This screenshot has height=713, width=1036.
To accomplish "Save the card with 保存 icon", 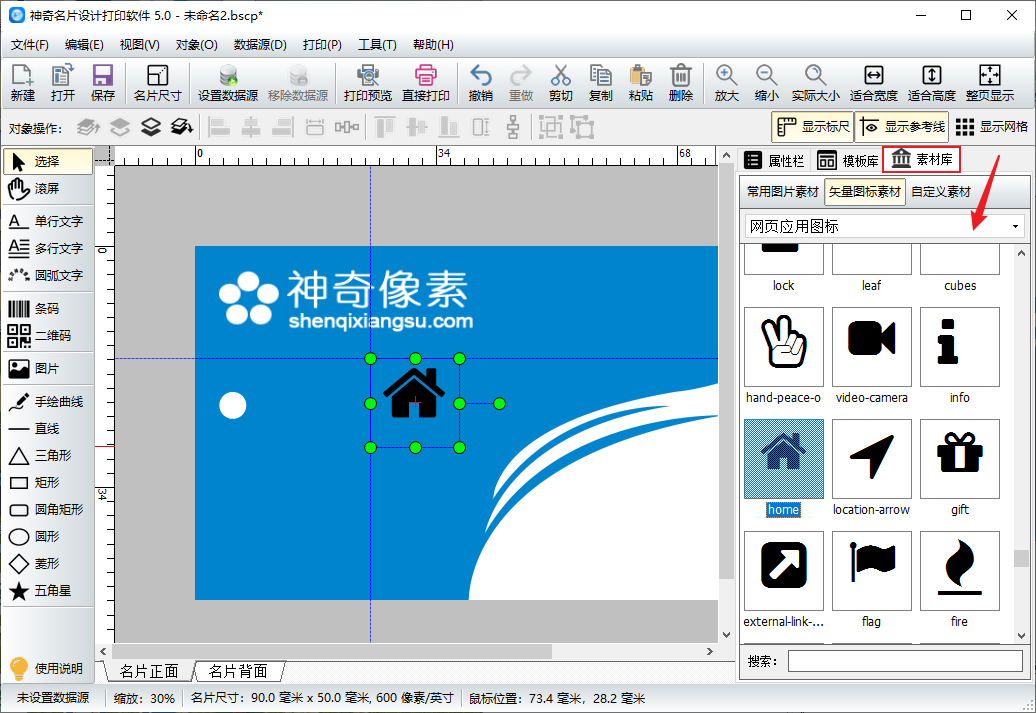I will coord(103,83).
